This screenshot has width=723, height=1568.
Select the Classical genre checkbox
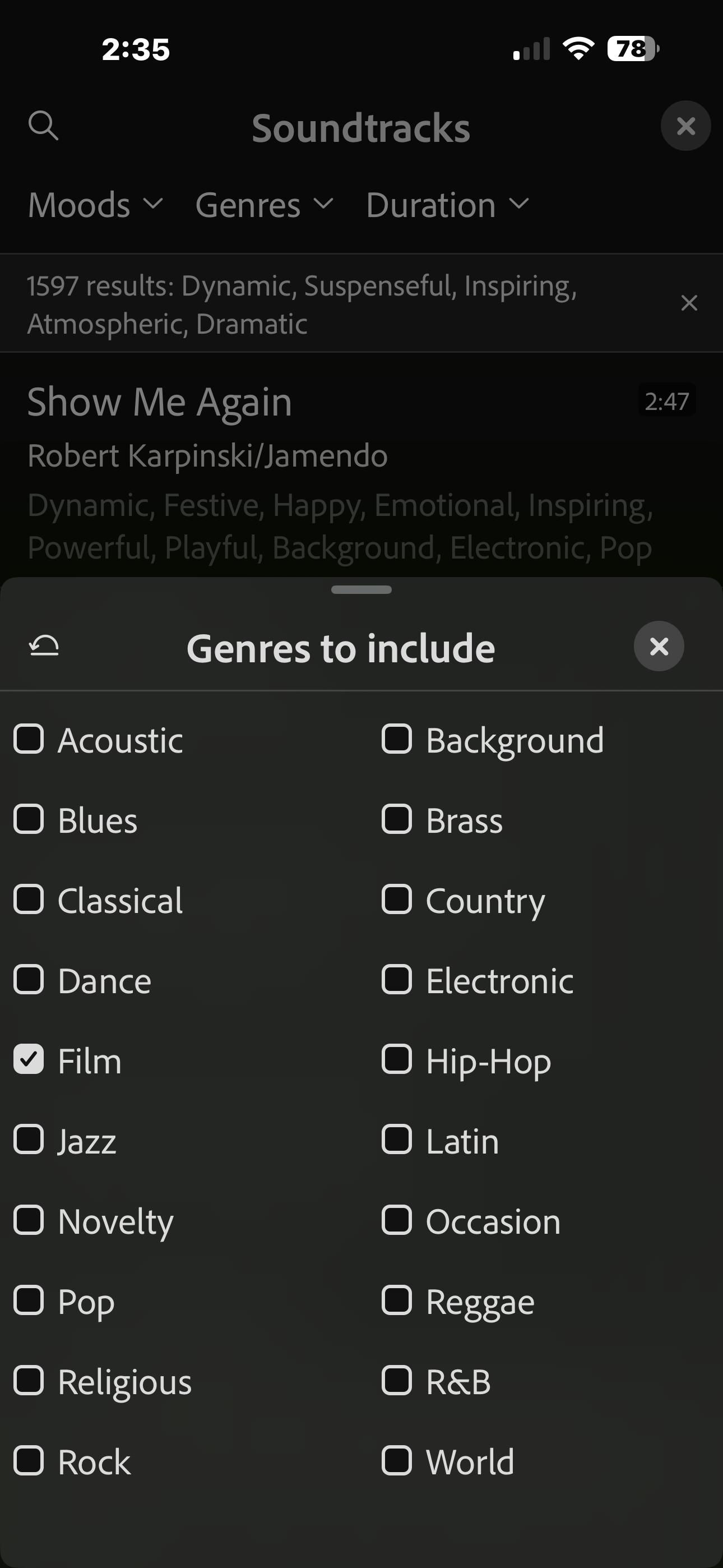click(x=29, y=899)
